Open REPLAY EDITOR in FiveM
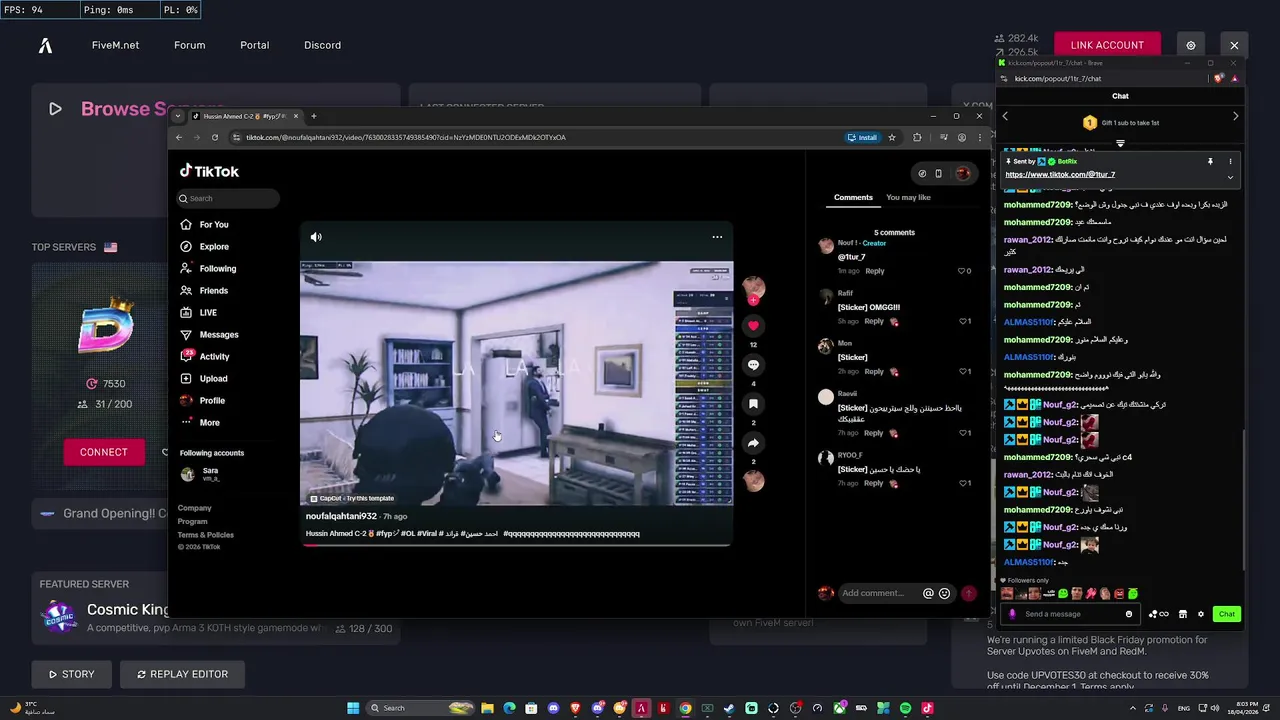1280x720 pixels. click(x=182, y=674)
